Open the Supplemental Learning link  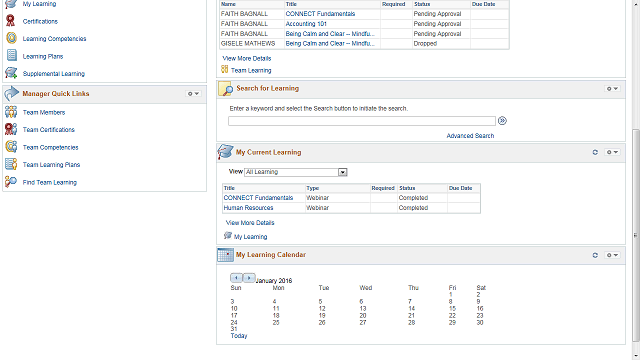coord(54,74)
